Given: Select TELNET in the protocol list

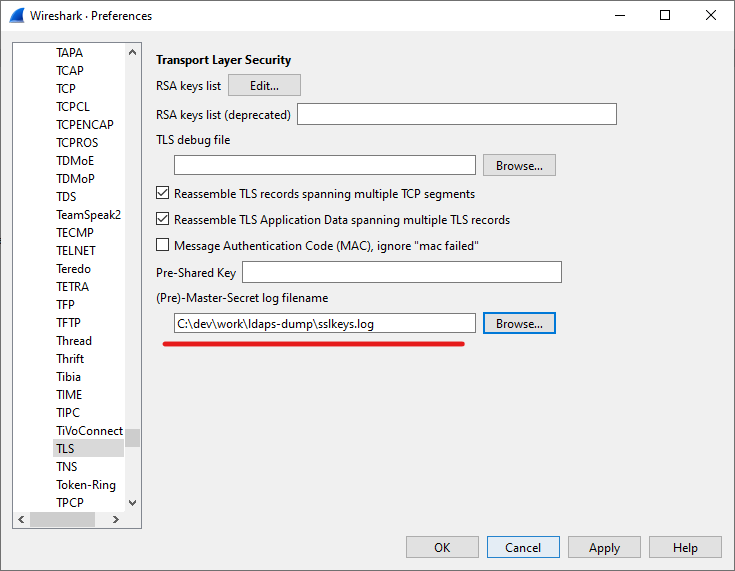Looking at the screenshot, I should (x=76, y=251).
